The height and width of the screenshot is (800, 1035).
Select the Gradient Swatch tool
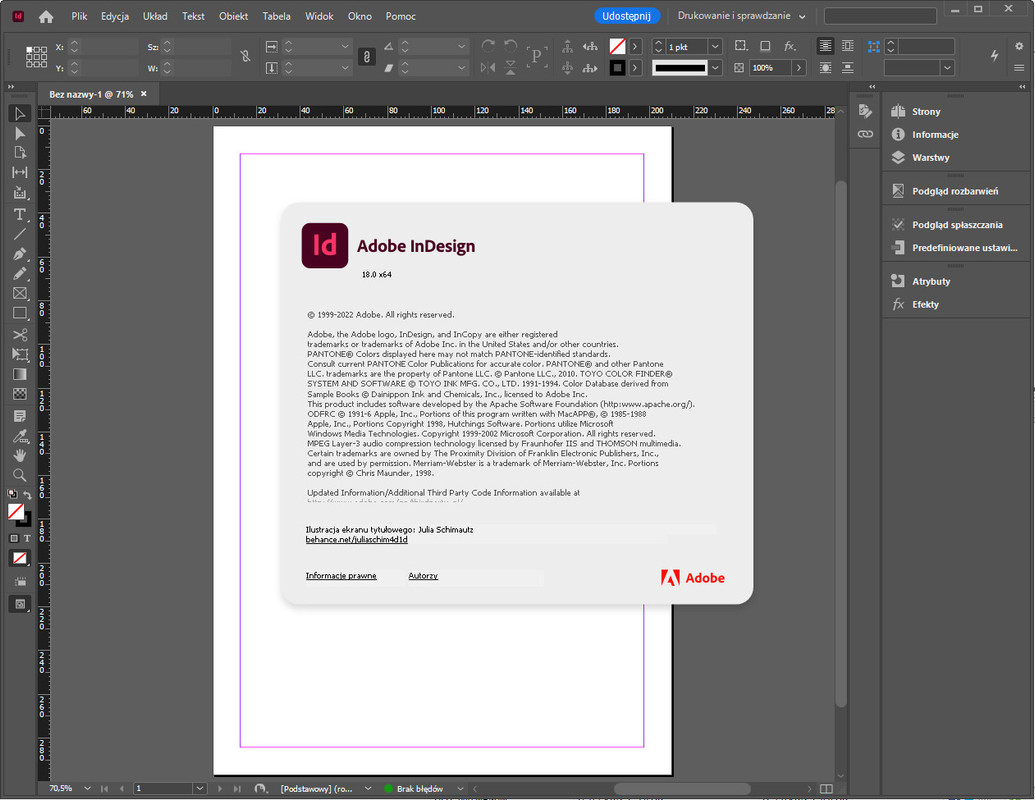pyautogui.click(x=20, y=374)
